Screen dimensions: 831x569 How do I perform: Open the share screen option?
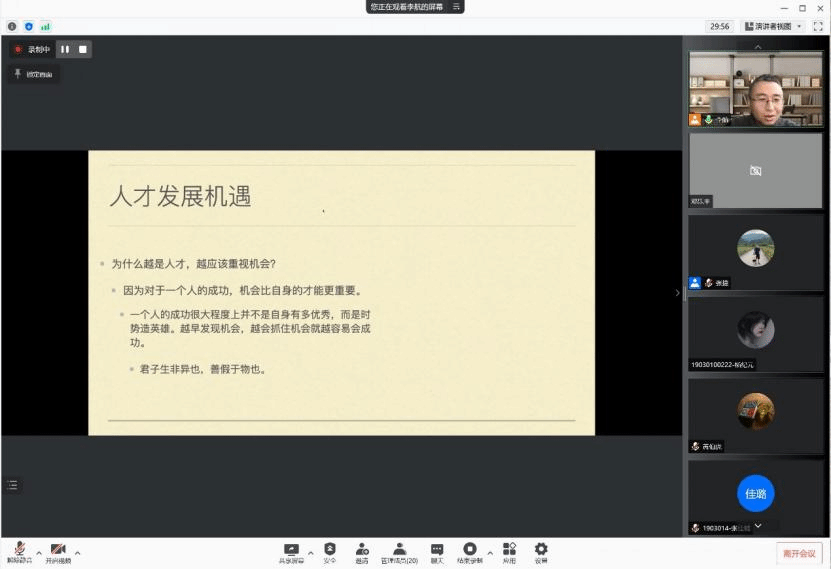coord(291,551)
